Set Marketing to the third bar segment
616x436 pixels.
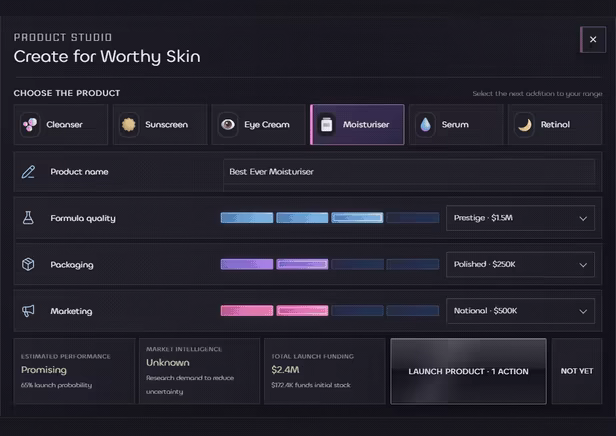[357, 311]
